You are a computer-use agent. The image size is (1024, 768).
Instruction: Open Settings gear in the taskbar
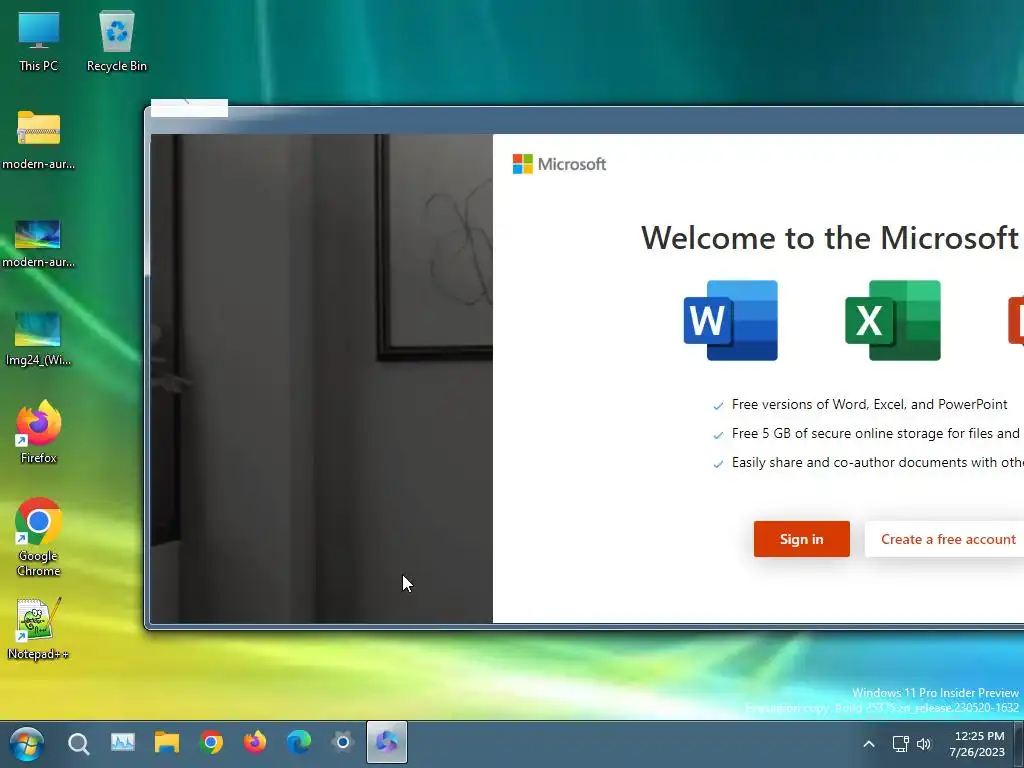(x=343, y=743)
